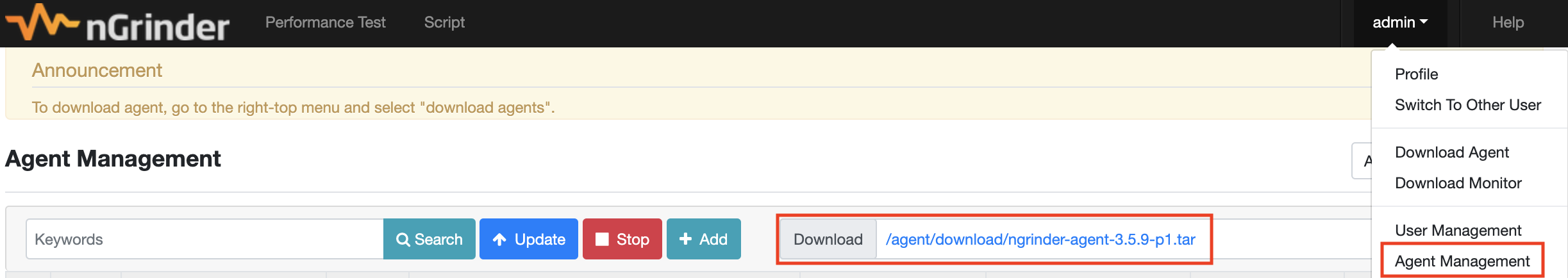Click the Download label button

[828, 239]
